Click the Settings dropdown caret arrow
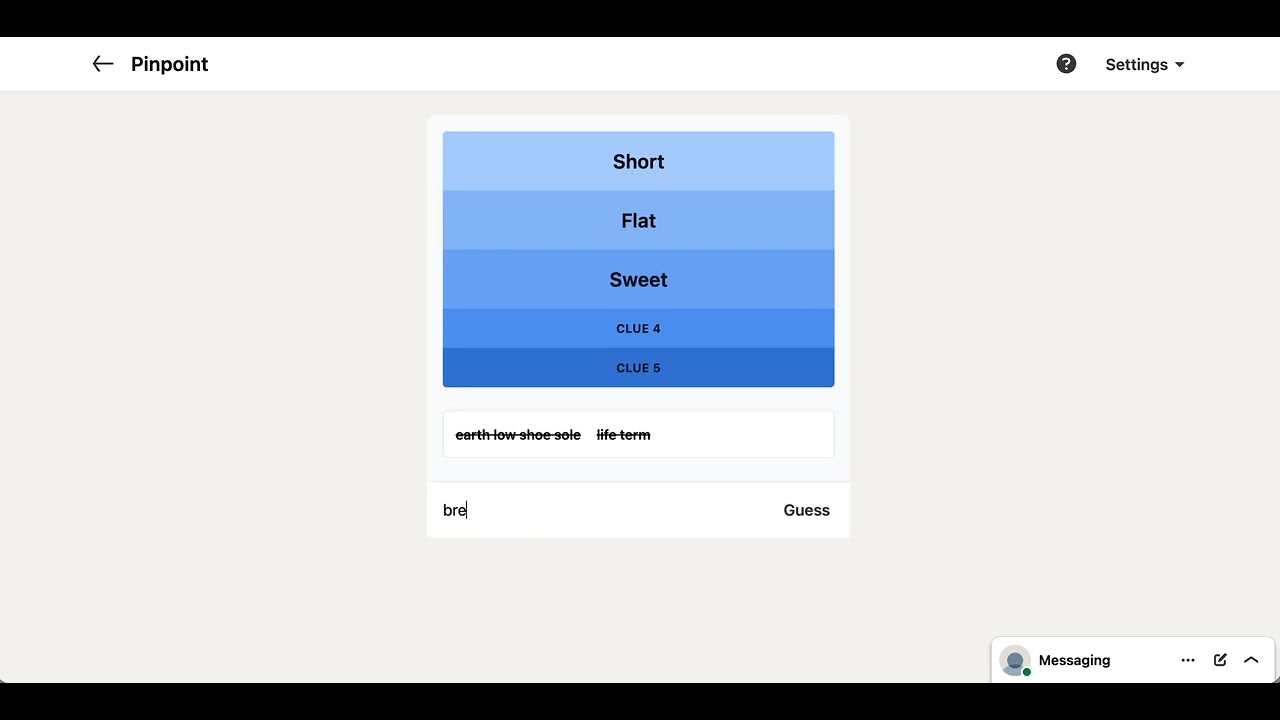This screenshot has height=720, width=1280. coord(1179,65)
